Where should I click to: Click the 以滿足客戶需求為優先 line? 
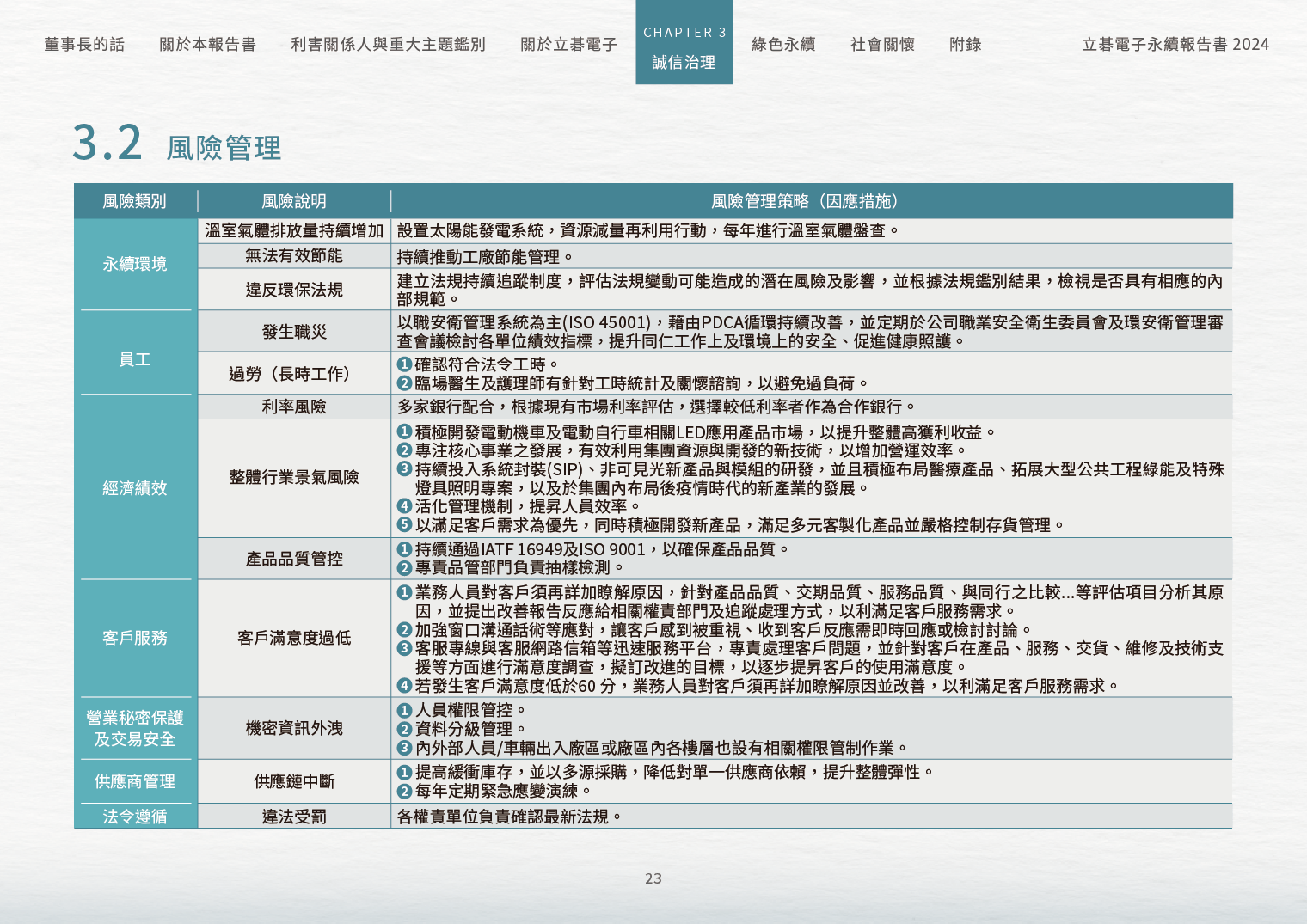[732, 525]
